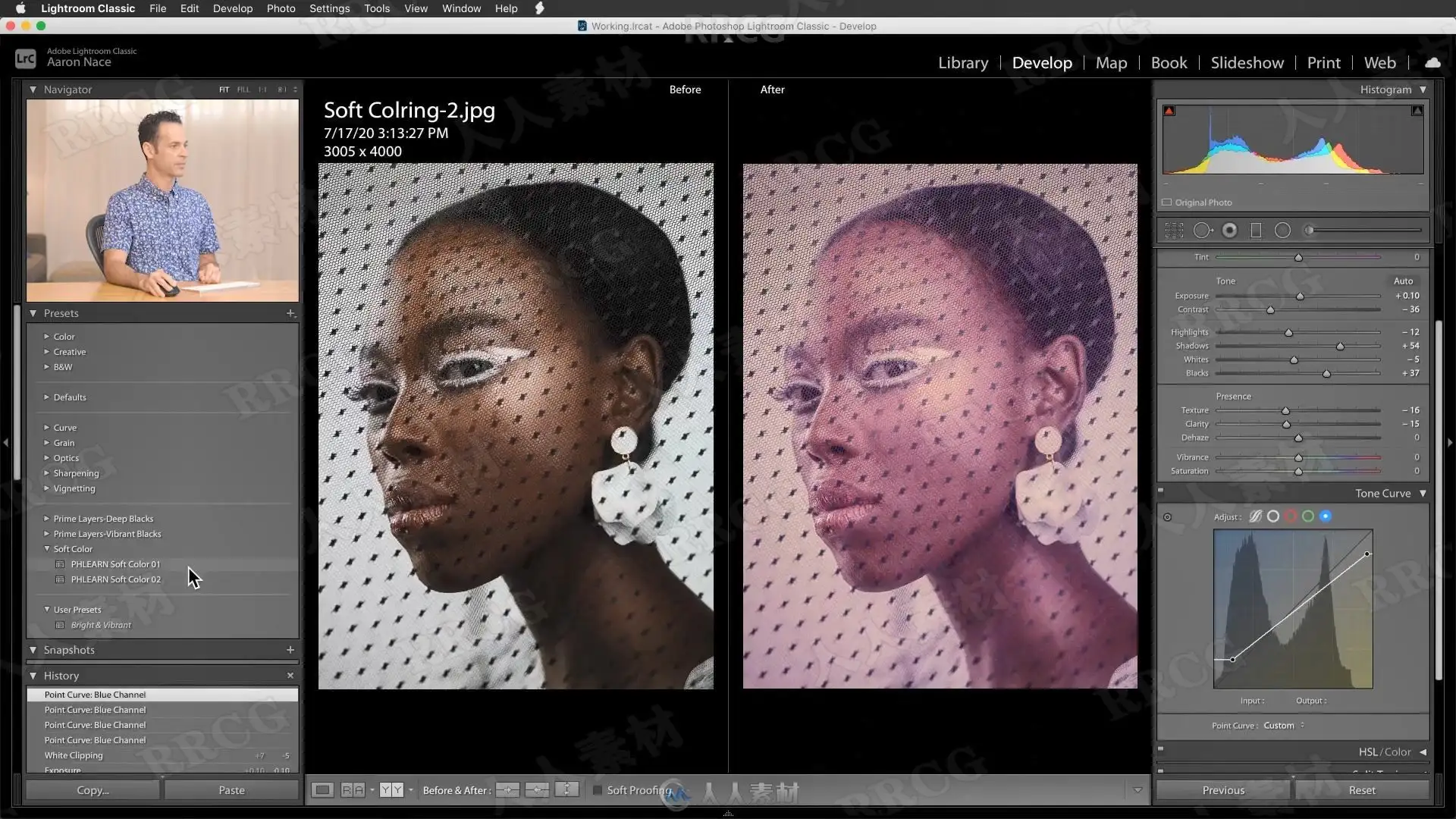
Task: Select the Crop Overlay tool
Action: [x=1174, y=231]
